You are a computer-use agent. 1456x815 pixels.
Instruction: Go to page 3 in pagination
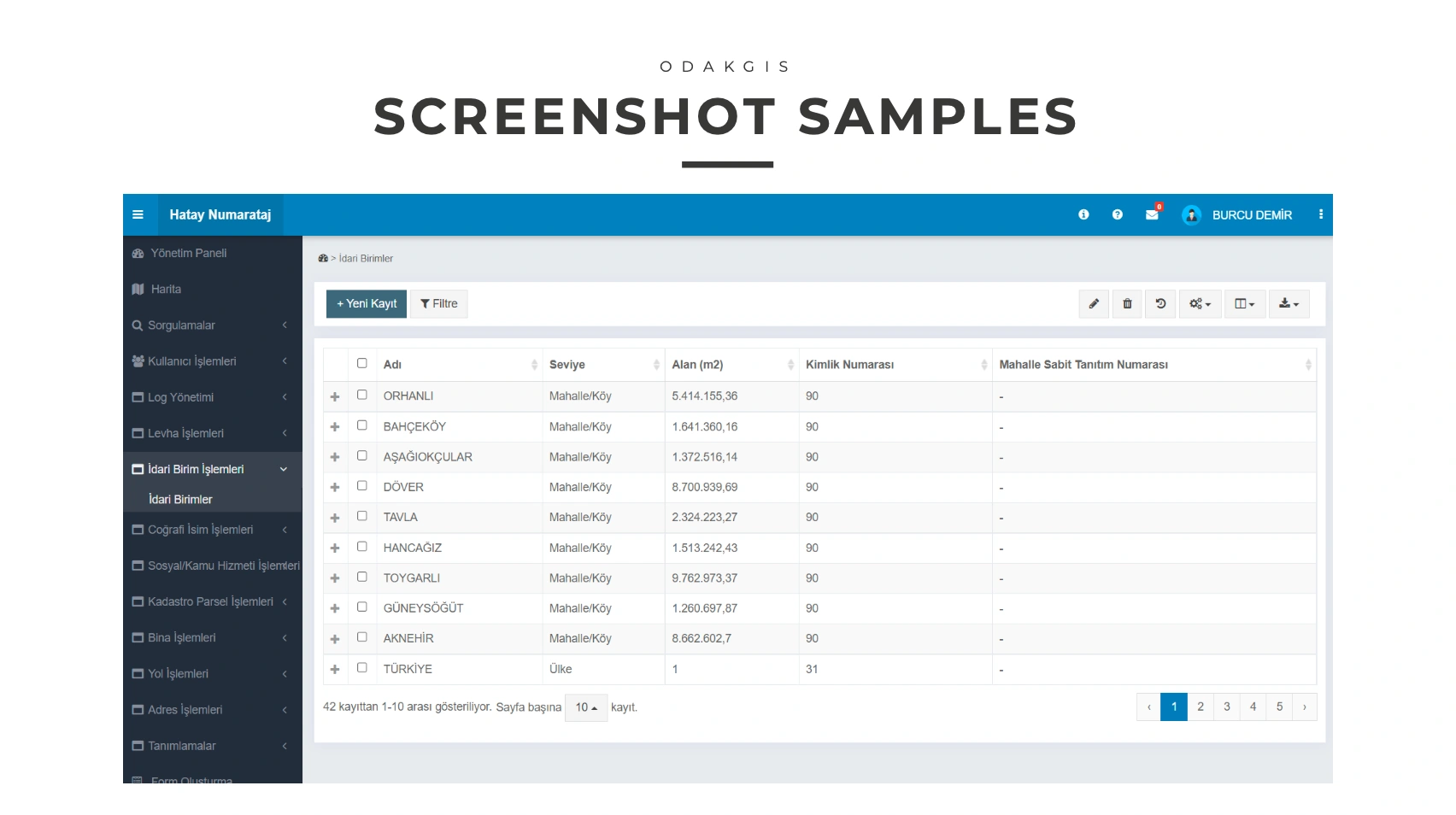(1226, 707)
